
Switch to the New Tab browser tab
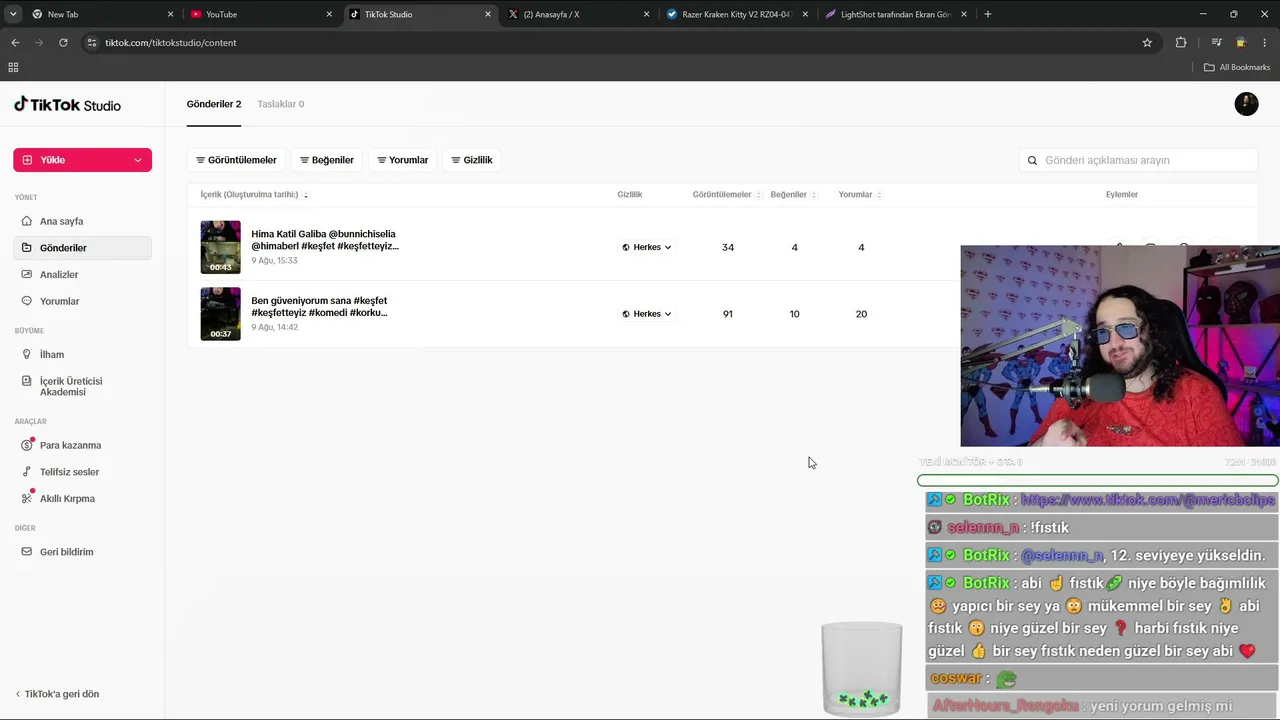(x=100, y=14)
